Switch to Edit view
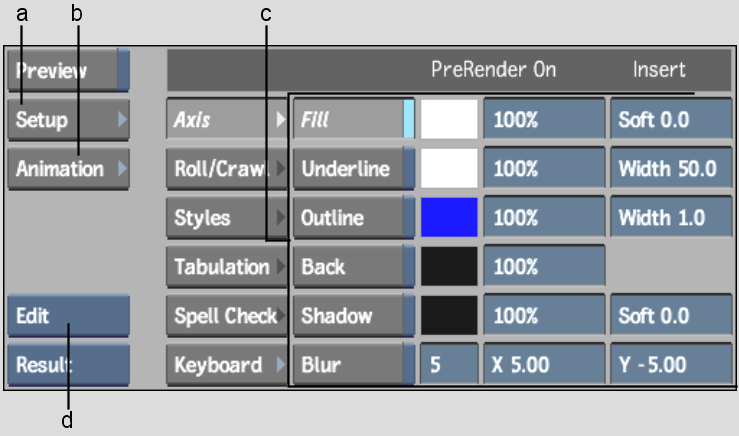 tap(68, 315)
